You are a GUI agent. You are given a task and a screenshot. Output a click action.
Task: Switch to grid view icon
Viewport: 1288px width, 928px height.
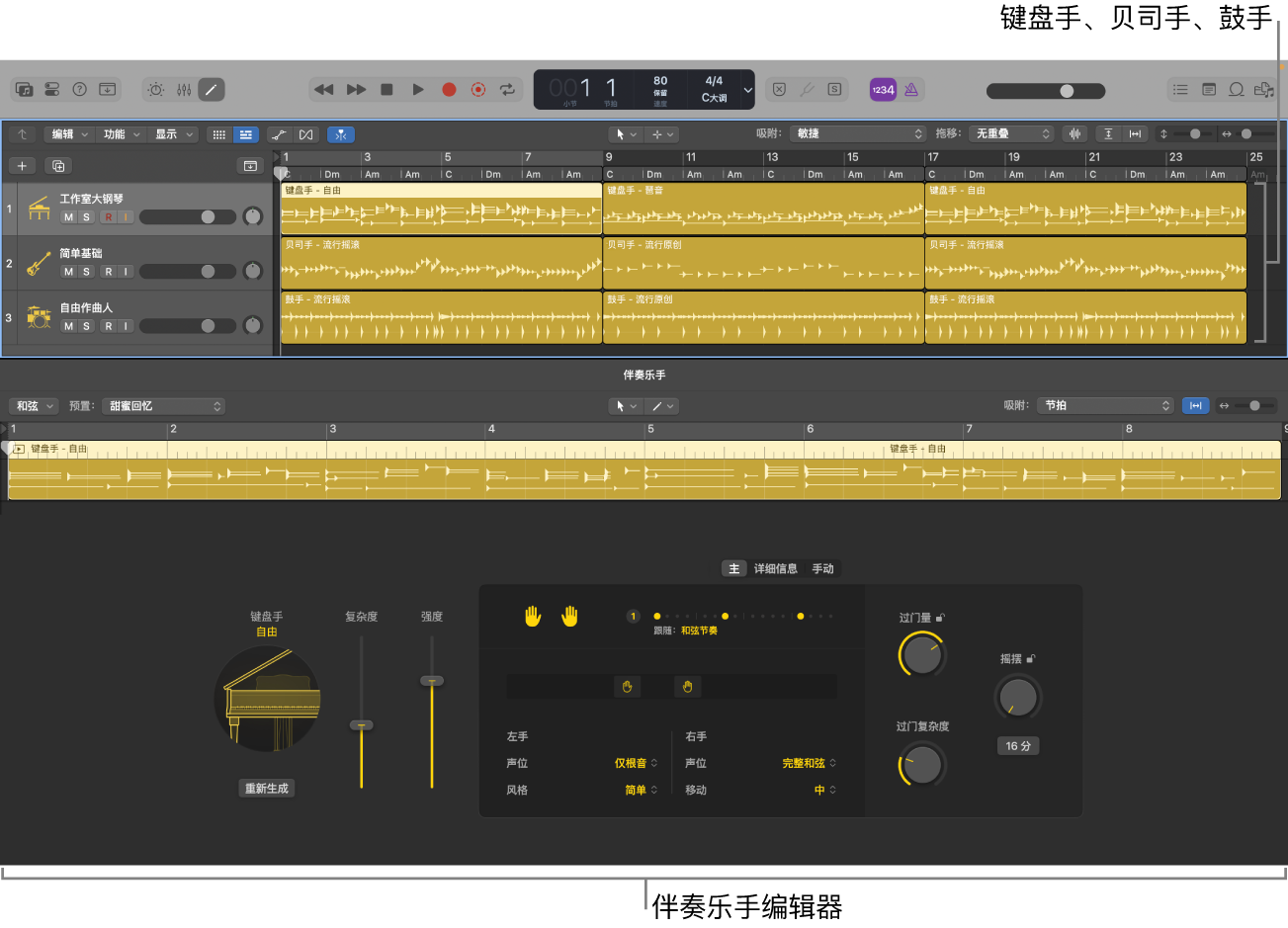coord(219,134)
